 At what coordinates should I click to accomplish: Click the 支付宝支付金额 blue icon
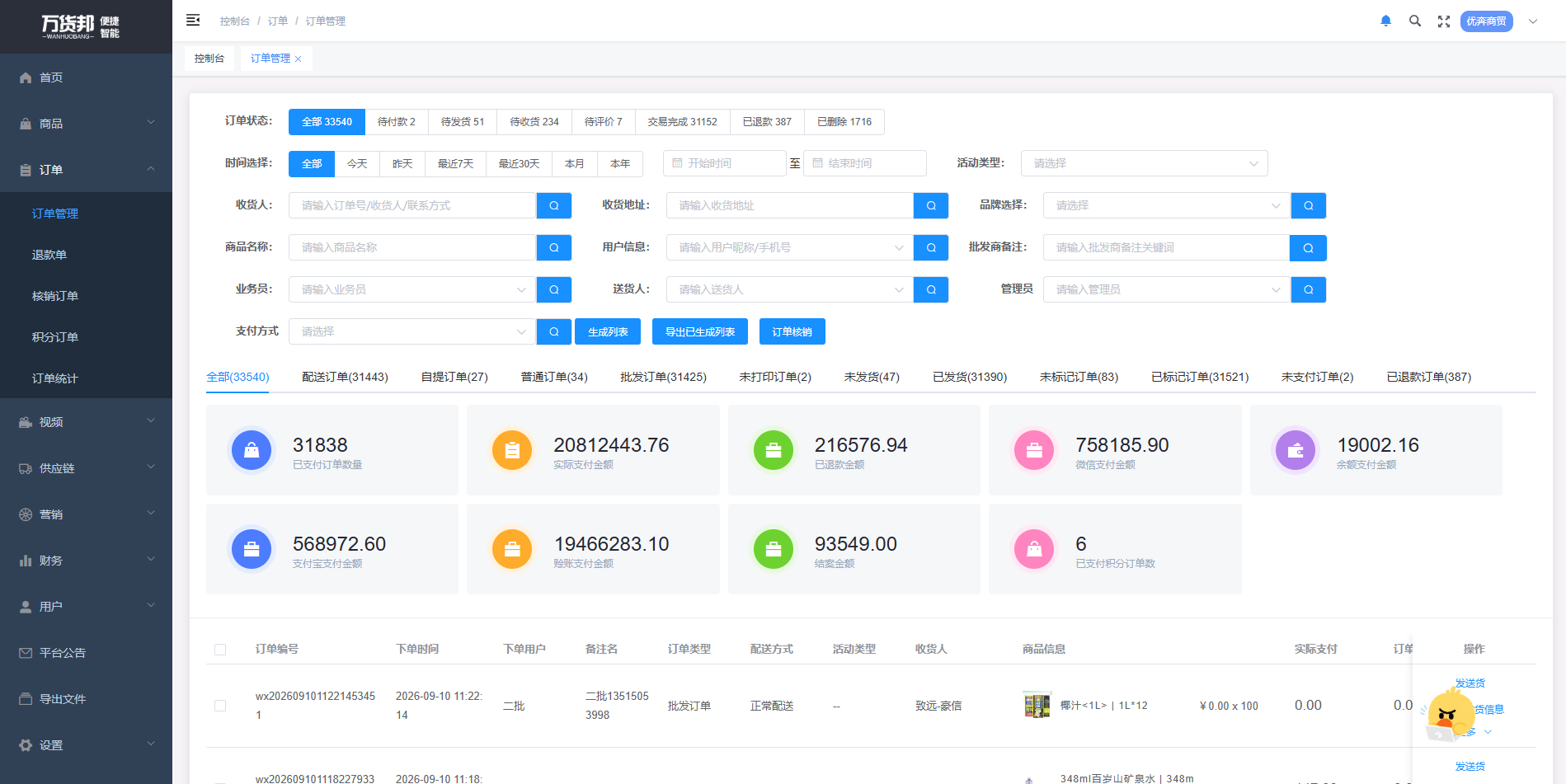click(252, 549)
